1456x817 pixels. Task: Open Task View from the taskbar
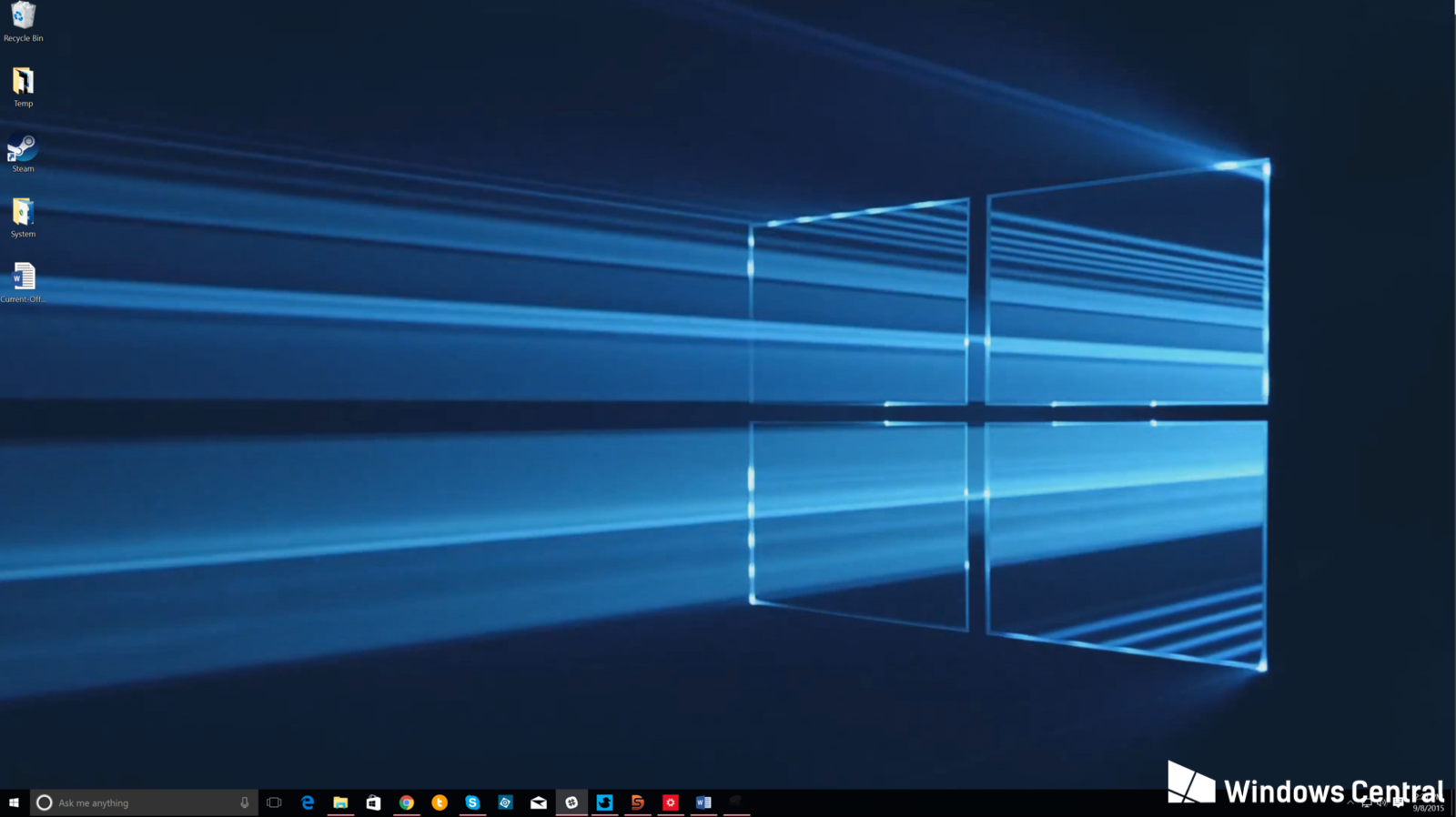[x=274, y=802]
